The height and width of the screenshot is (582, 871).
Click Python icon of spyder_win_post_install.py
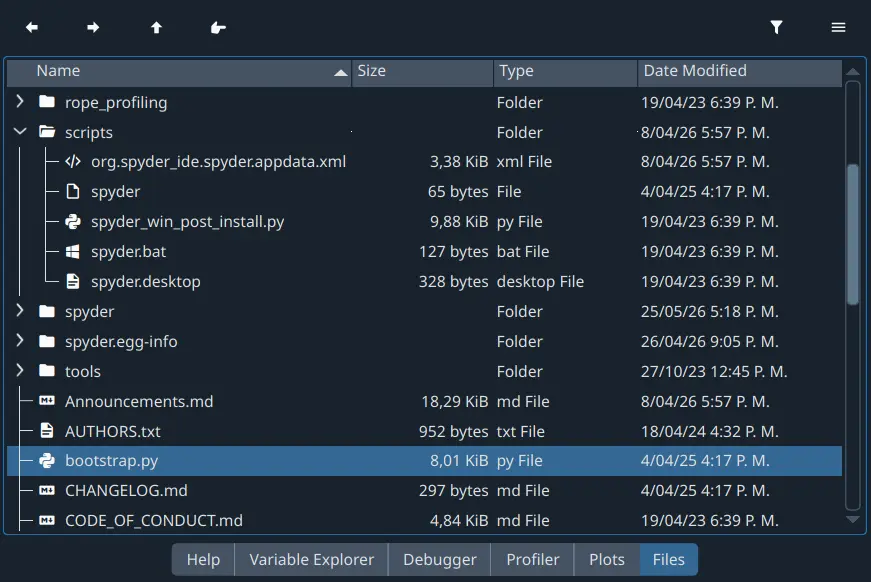[73, 222]
